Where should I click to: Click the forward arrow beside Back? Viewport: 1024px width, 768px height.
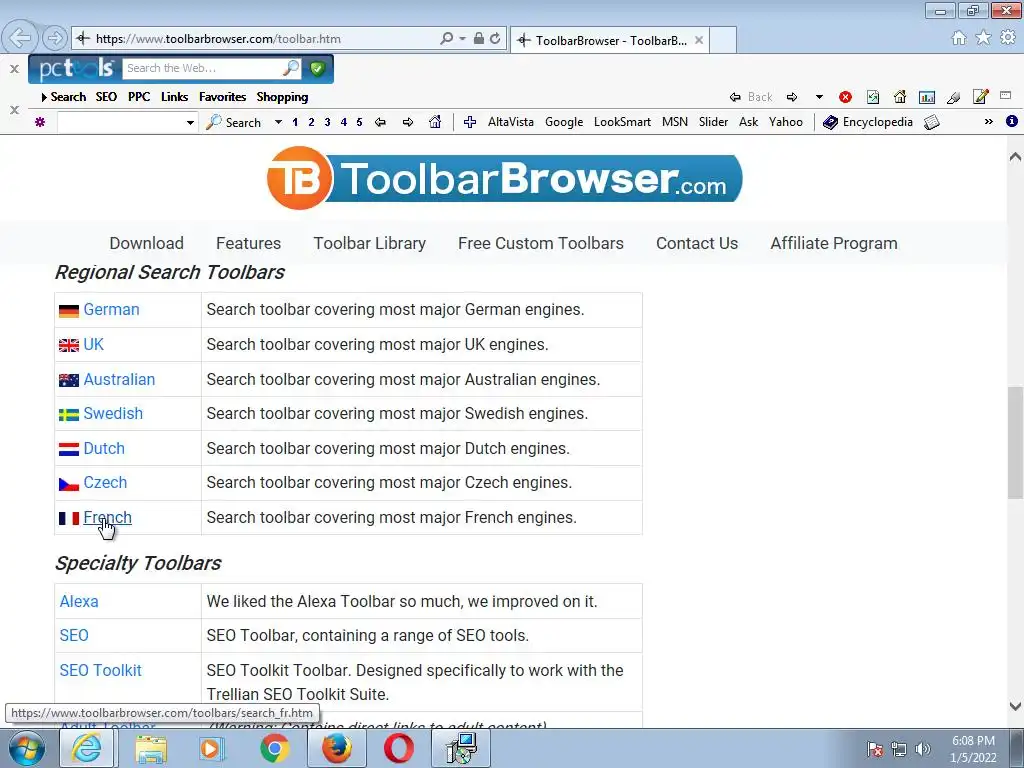pyautogui.click(x=792, y=97)
